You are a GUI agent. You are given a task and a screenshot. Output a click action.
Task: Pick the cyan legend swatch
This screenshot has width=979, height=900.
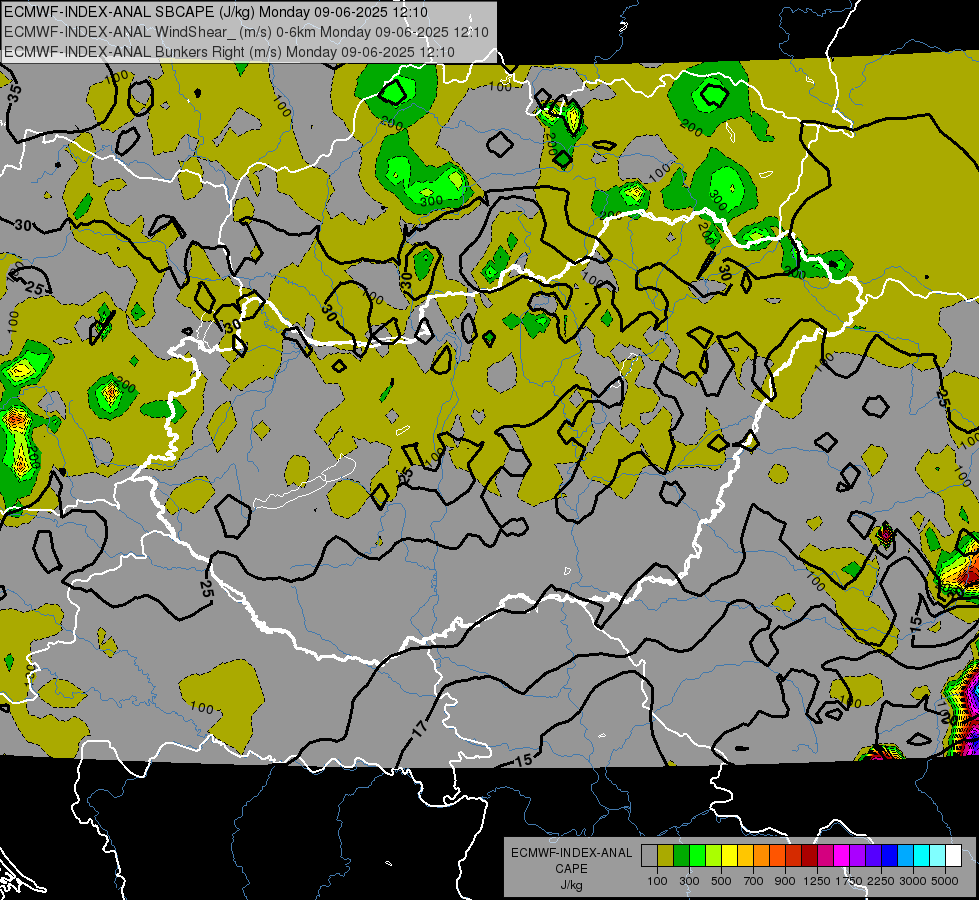point(922,855)
